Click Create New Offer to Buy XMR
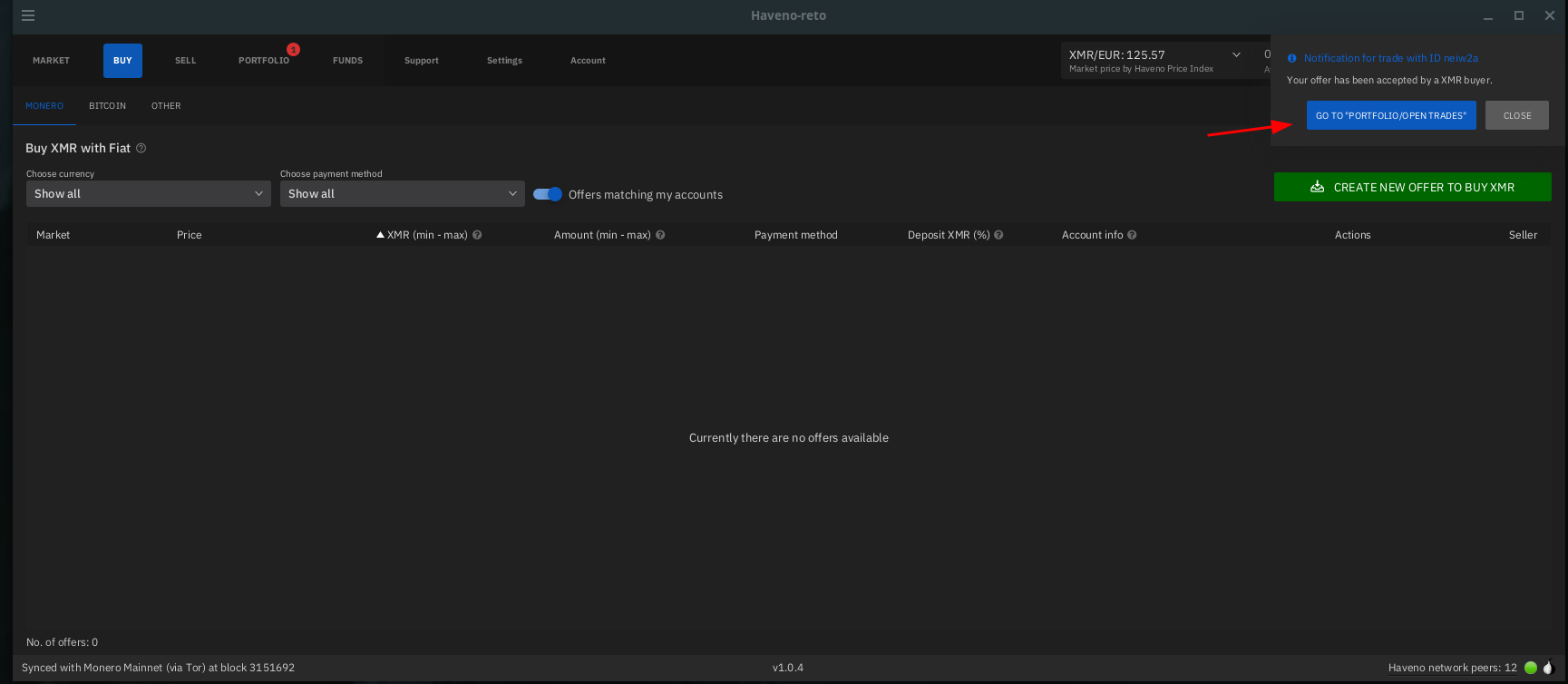Screen dimensions: 1568x684 click(1412, 187)
